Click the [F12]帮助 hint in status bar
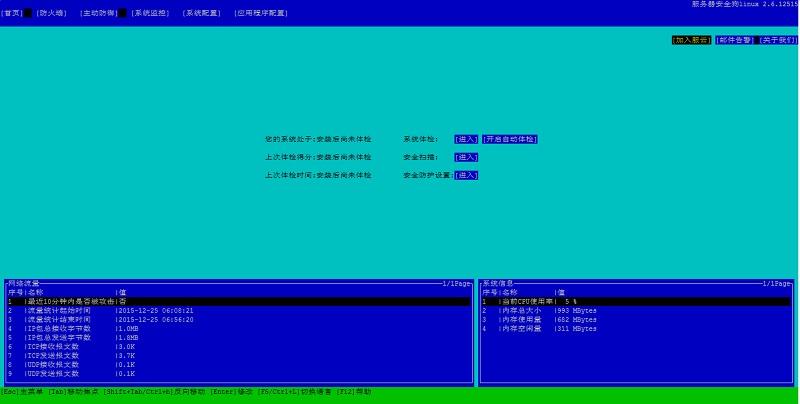800x404 pixels. [354, 392]
